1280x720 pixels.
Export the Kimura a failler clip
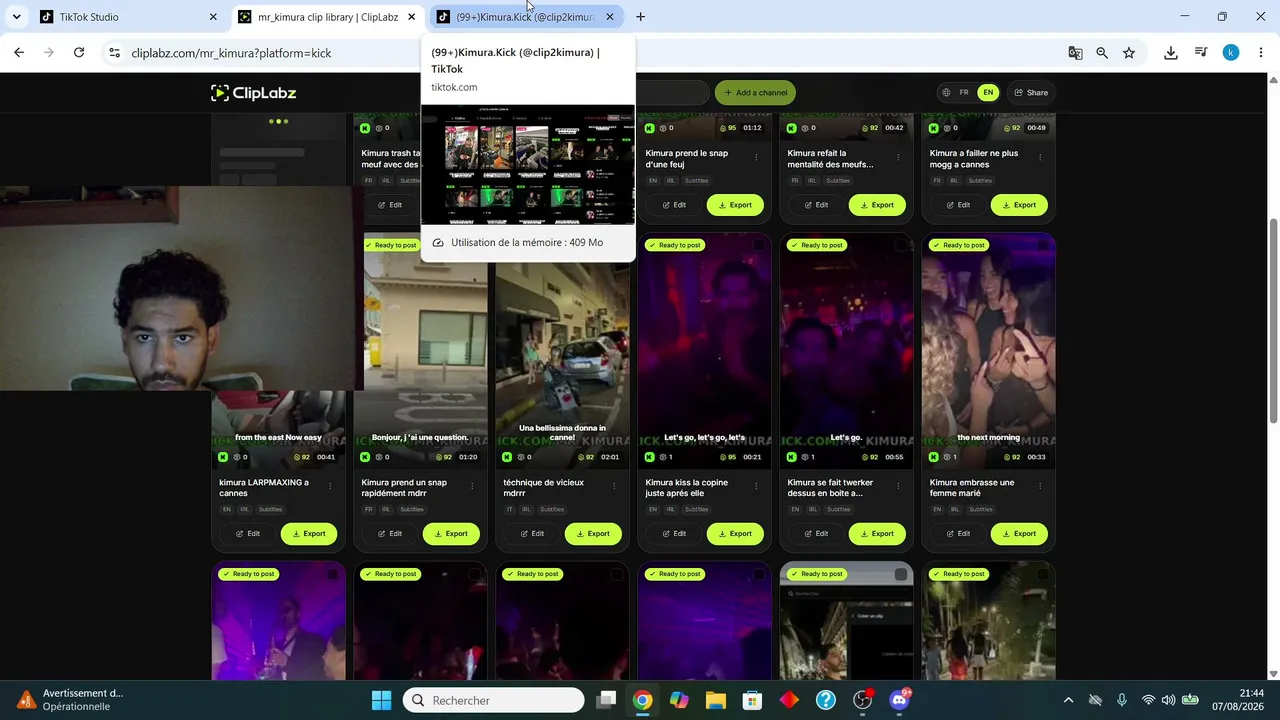pos(1019,205)
